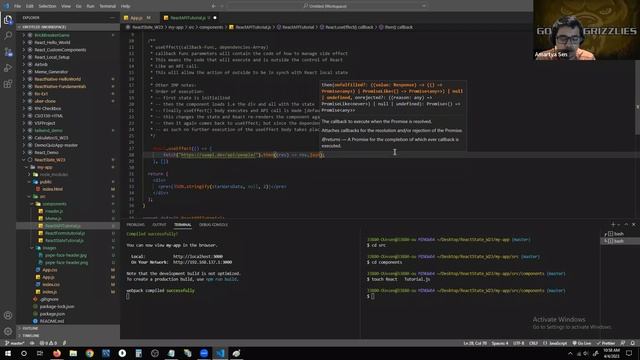Screen dimensions: 640x360
Task: Click the CRLF line ending indicator
Action: coord(533,343)
